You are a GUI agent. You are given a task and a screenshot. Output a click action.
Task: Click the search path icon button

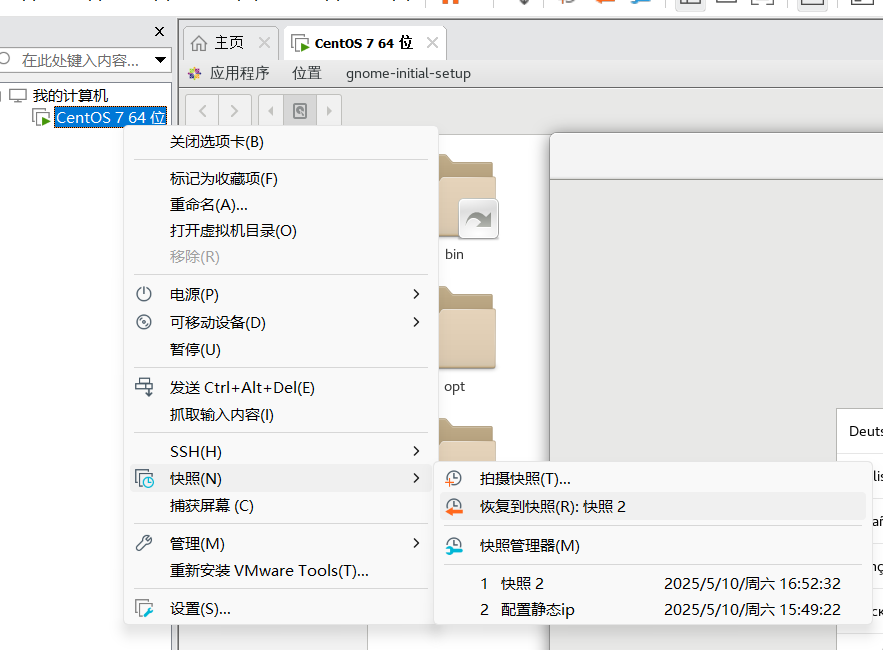(300, 111)
